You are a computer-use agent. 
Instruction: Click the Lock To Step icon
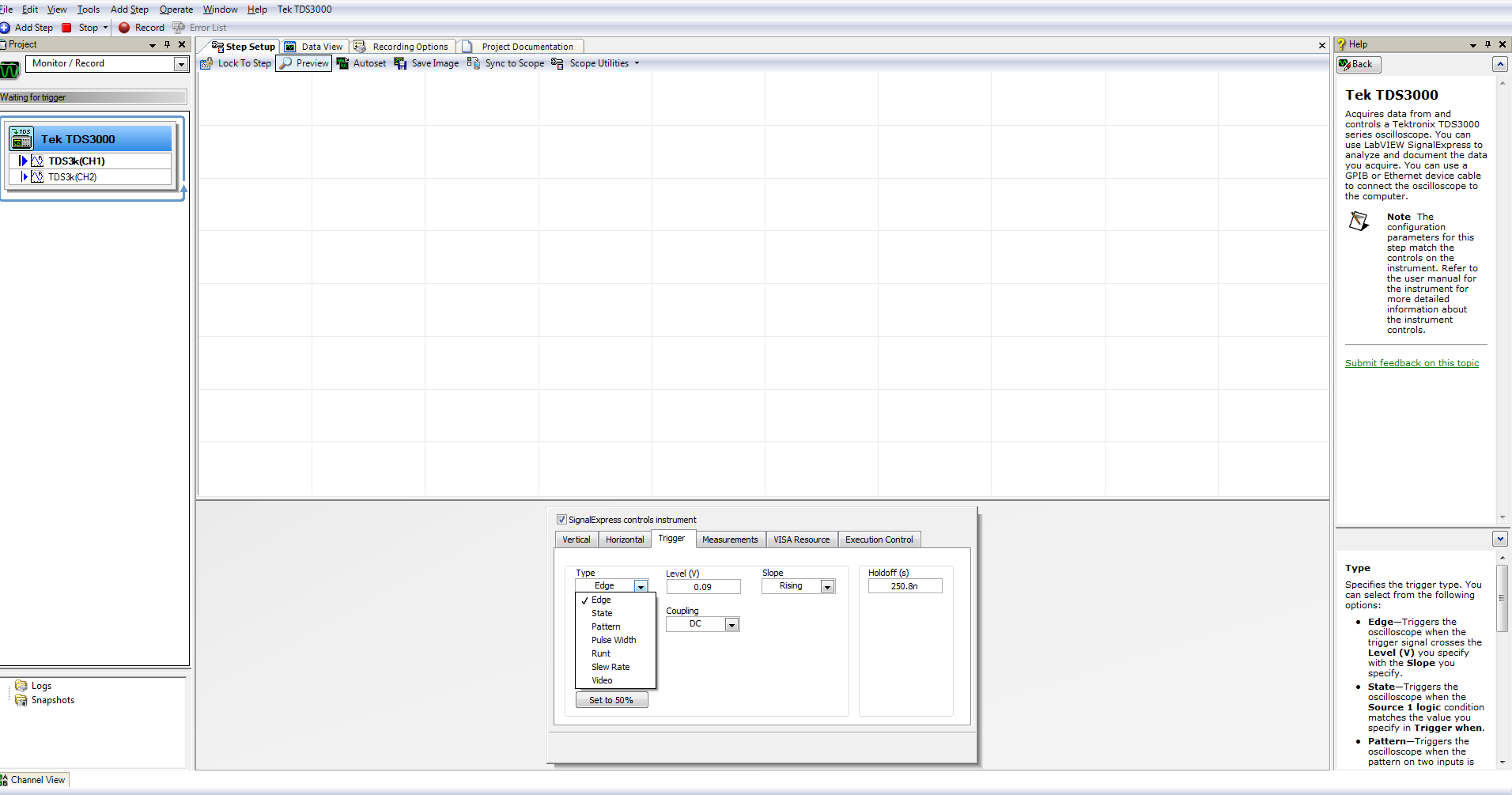pos(206,63)
